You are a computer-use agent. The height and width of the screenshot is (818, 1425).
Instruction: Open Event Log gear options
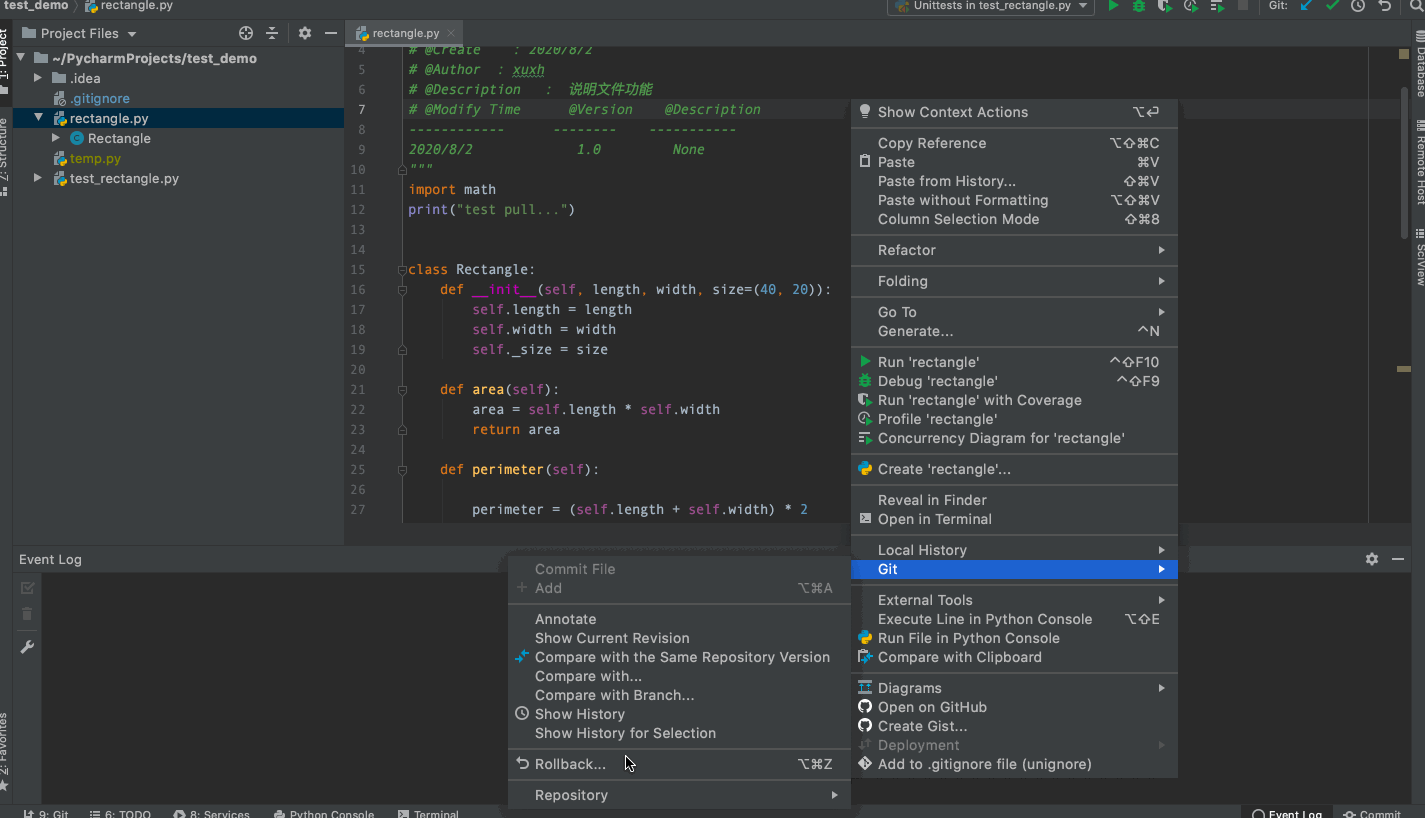pos(1372,559)
